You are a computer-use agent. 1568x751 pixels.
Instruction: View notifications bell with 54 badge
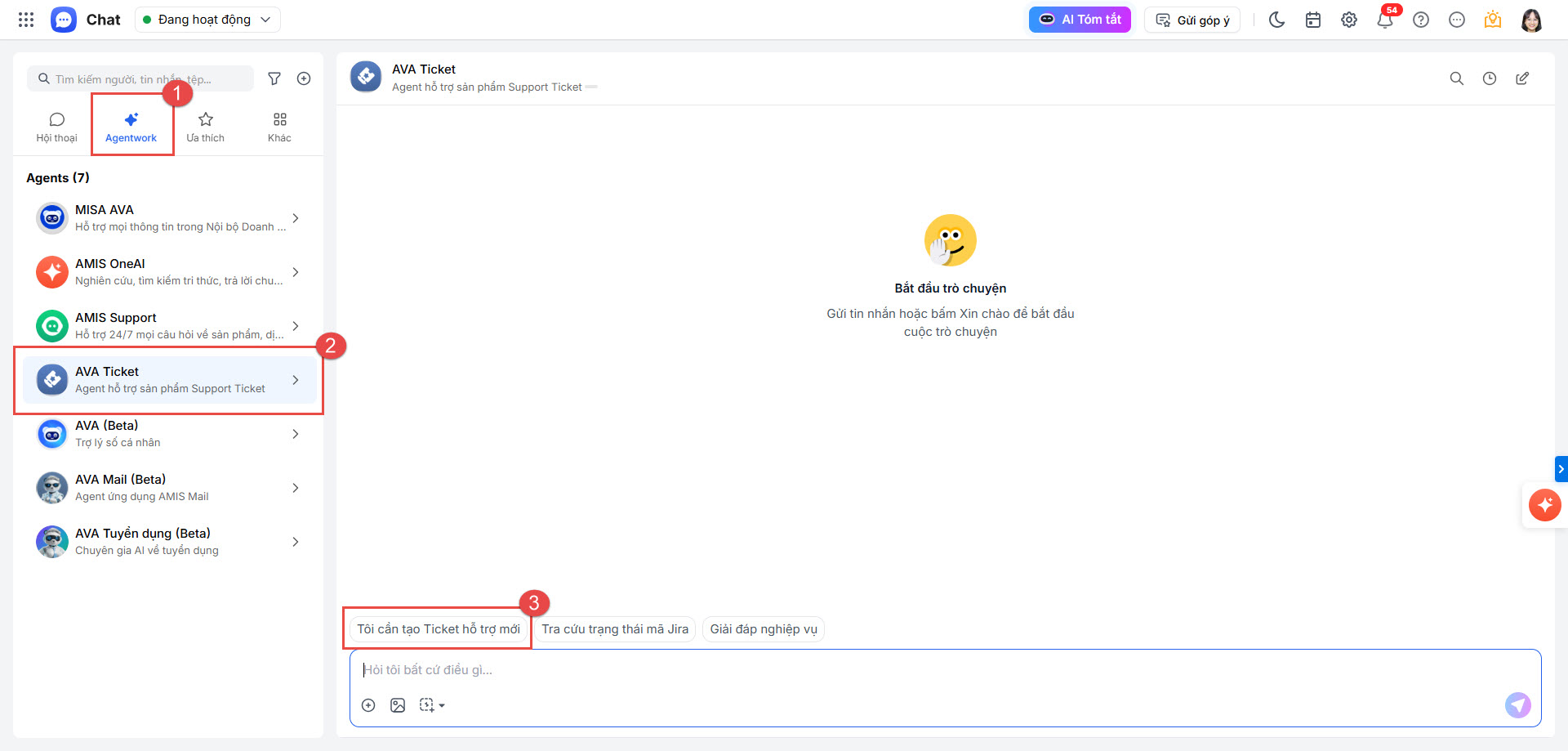click(1386, 18)
